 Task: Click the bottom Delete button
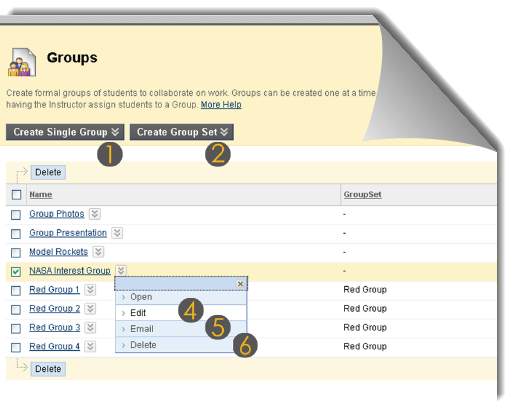coord(48,369)
